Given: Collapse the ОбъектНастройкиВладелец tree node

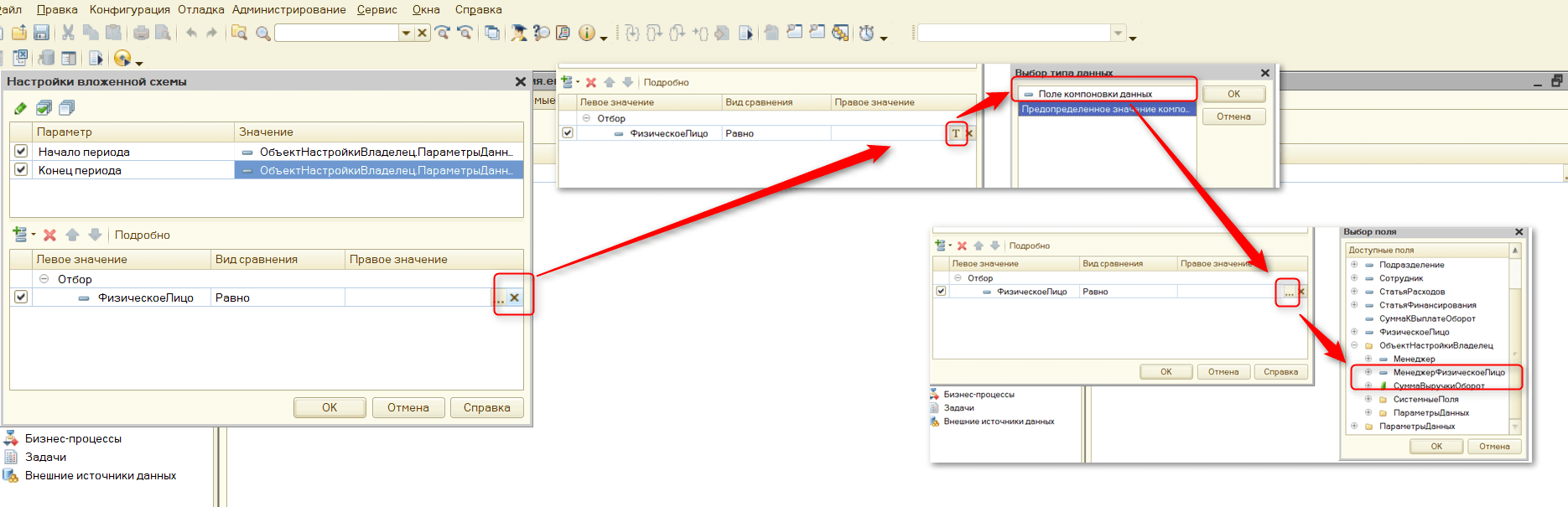Looking at the screenshot, I should coord(1354,345).
